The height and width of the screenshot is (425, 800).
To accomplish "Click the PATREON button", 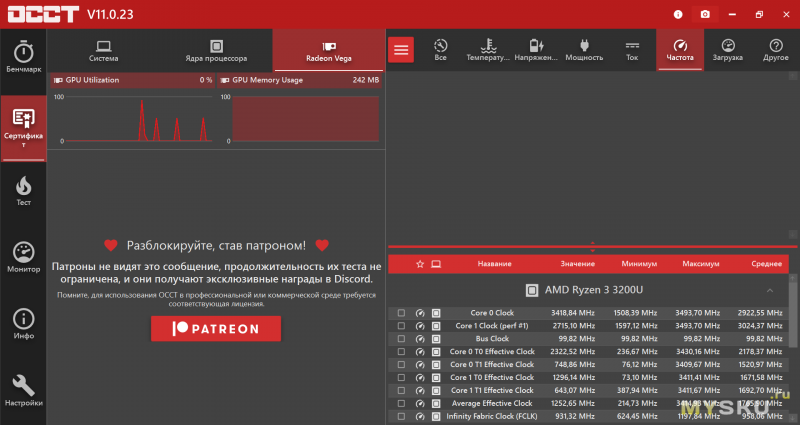I will 216,329.
